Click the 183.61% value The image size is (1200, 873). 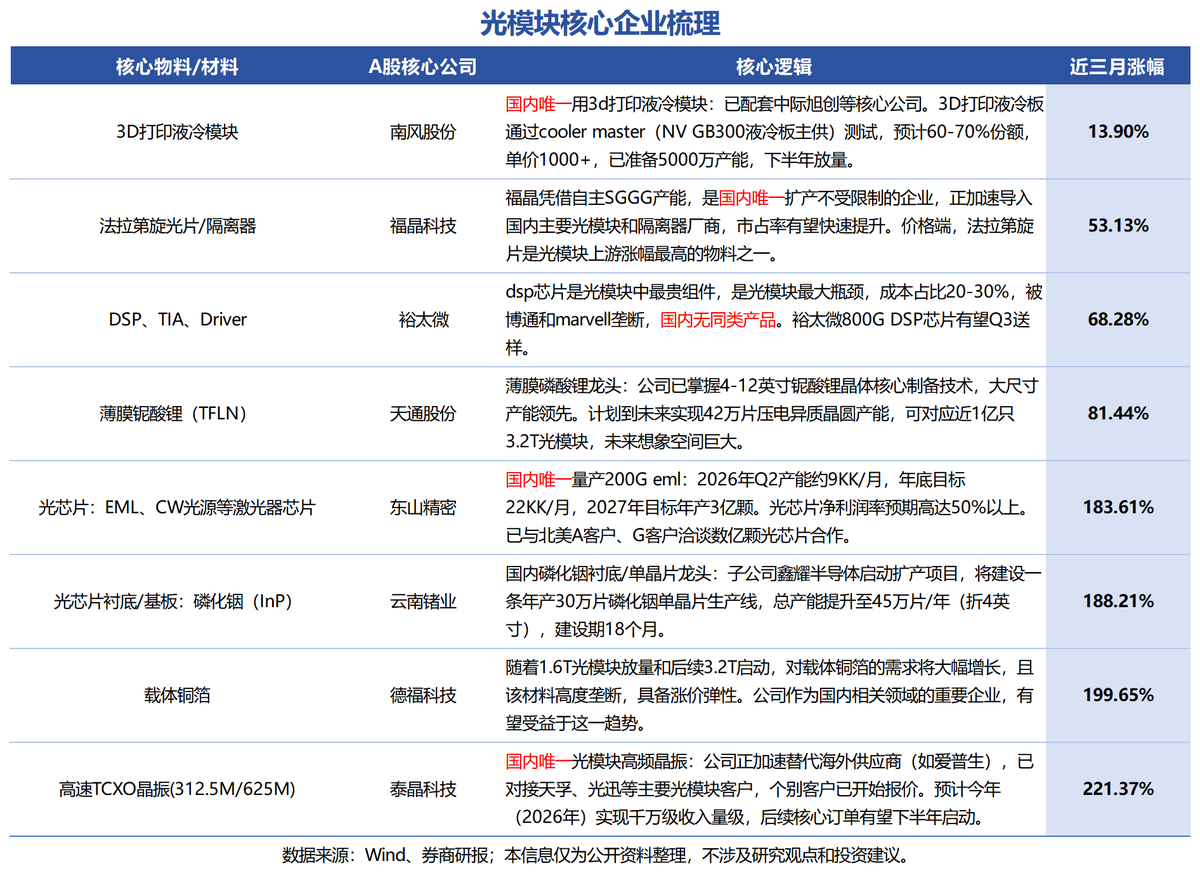(x=1118, y=508)
